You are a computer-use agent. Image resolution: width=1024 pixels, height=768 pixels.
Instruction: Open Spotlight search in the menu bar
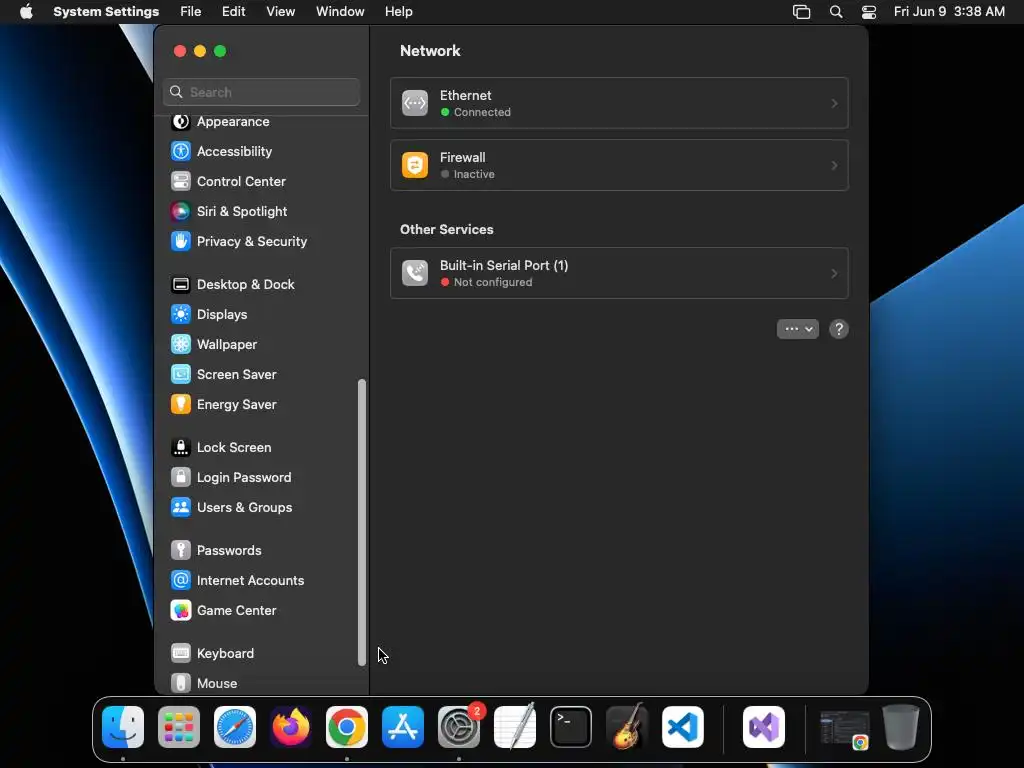(x=835, y=12)
